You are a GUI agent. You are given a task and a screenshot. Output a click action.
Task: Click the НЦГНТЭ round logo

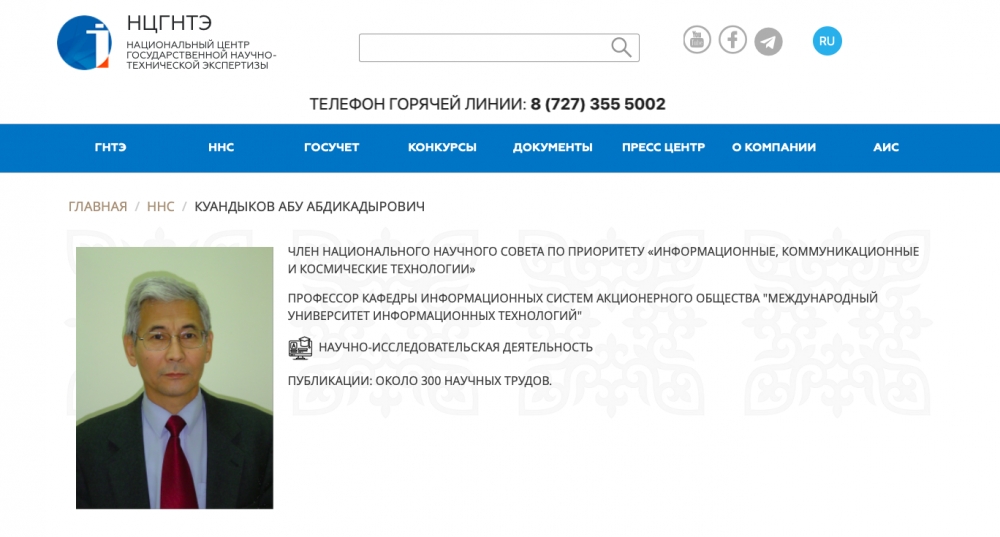84,43
